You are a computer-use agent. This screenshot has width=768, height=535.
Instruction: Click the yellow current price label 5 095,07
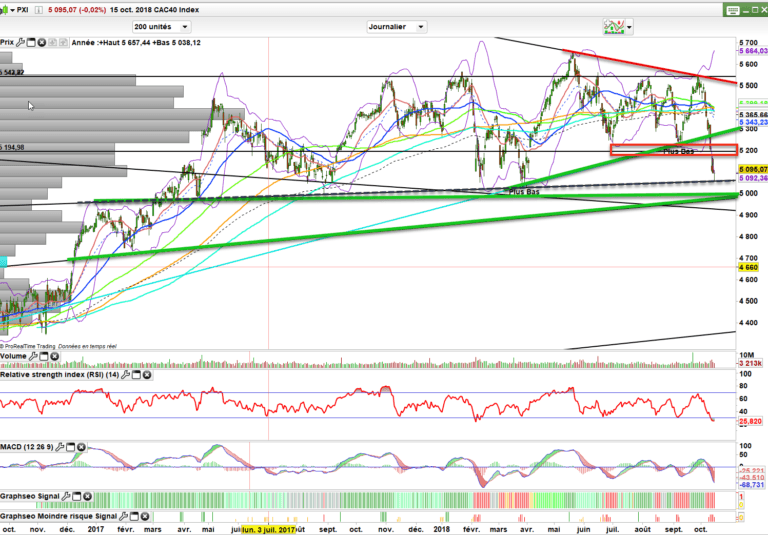[751, 169]
